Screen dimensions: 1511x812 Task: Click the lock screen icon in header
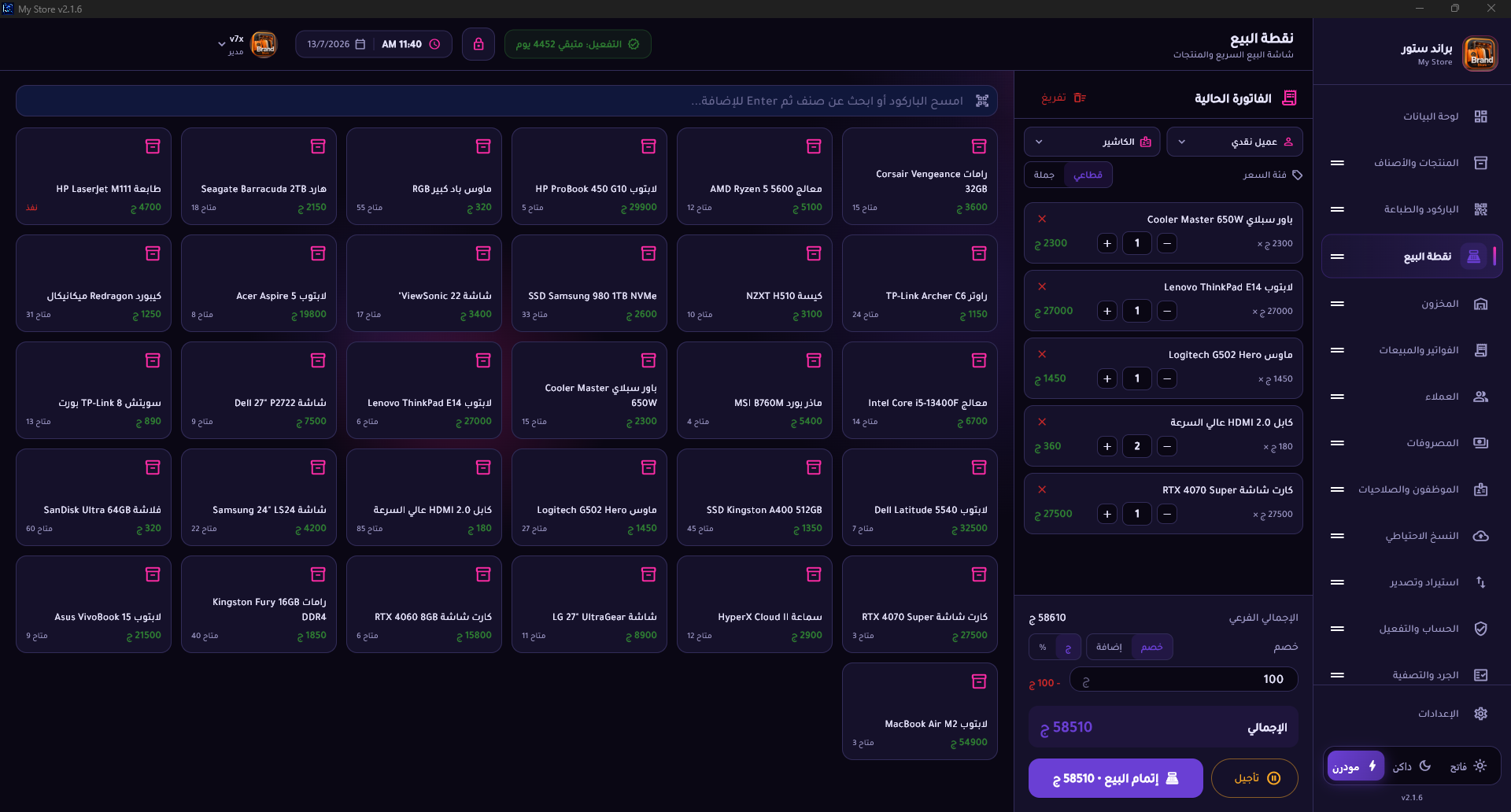point(478,44)
